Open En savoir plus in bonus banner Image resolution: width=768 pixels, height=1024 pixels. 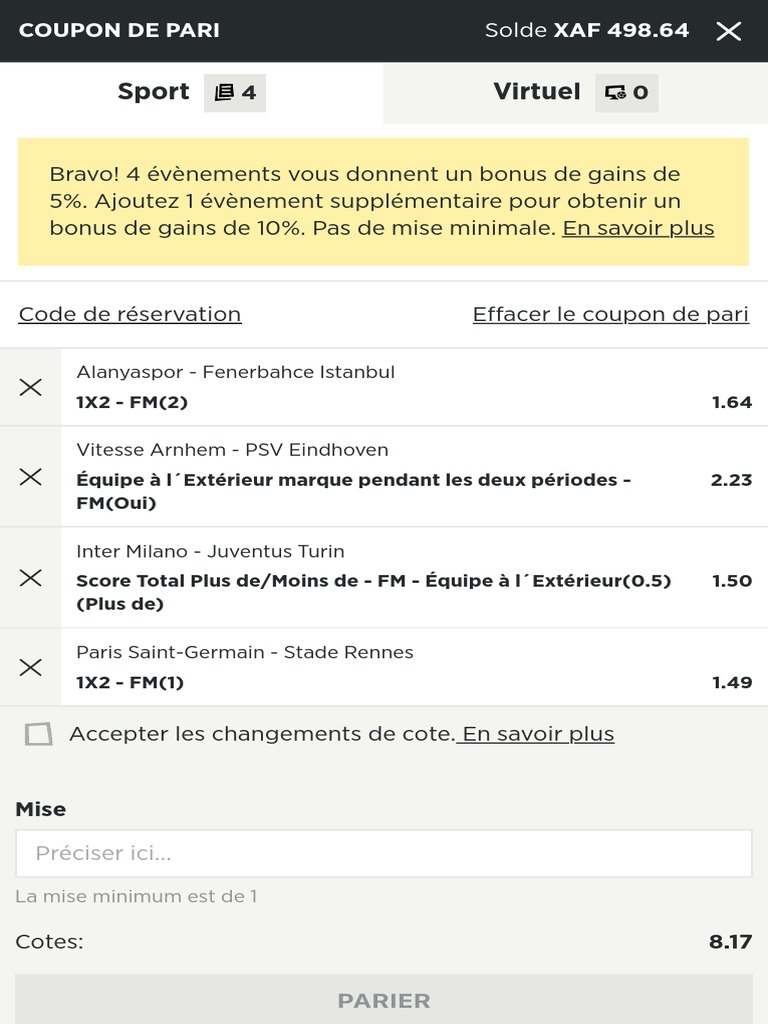pos(638,228)
